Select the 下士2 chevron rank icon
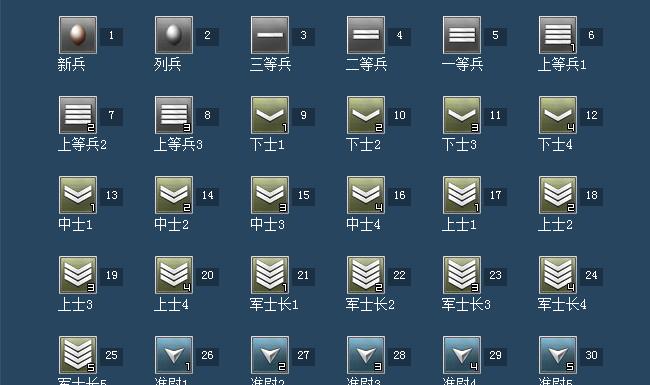The height and width of the screenshot is (385, 650). pos(366,115)
